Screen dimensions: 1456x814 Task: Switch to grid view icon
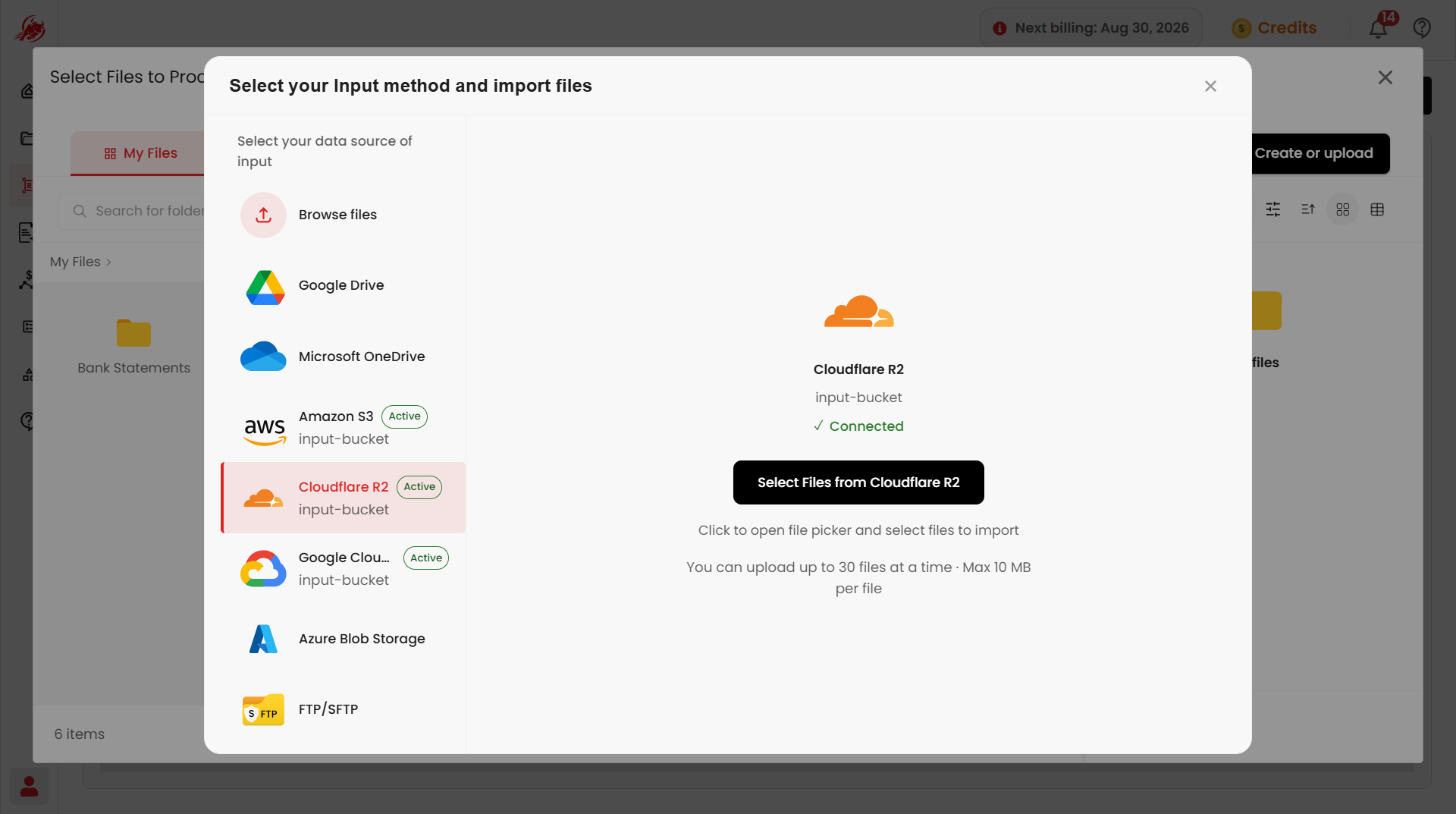1343,209
